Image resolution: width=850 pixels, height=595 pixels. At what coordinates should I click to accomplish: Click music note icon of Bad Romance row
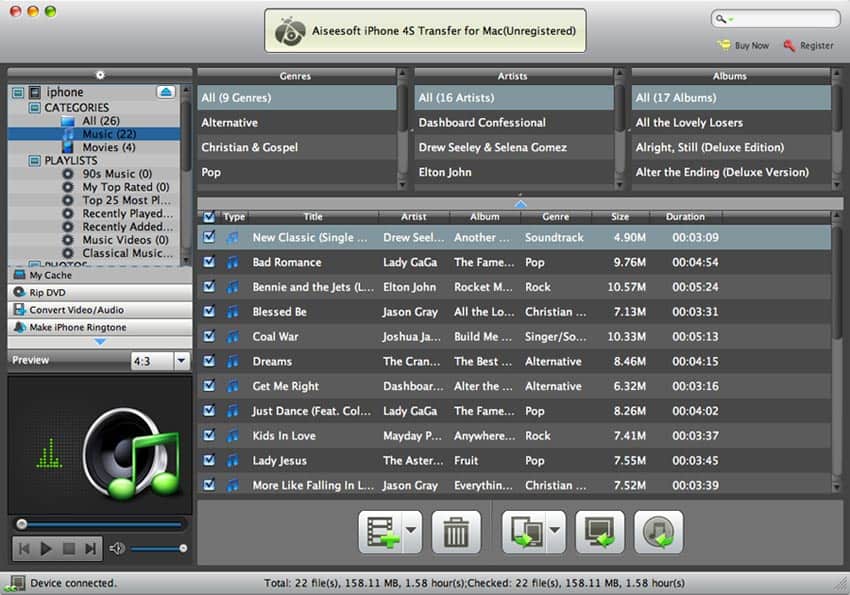coord(233,262)
